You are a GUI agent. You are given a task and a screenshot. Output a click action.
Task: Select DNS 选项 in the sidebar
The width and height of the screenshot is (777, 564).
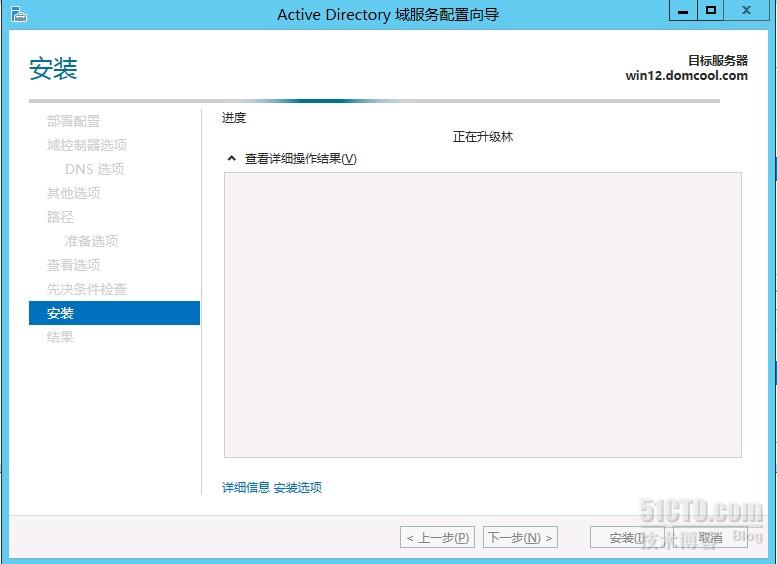pos(95,169)
